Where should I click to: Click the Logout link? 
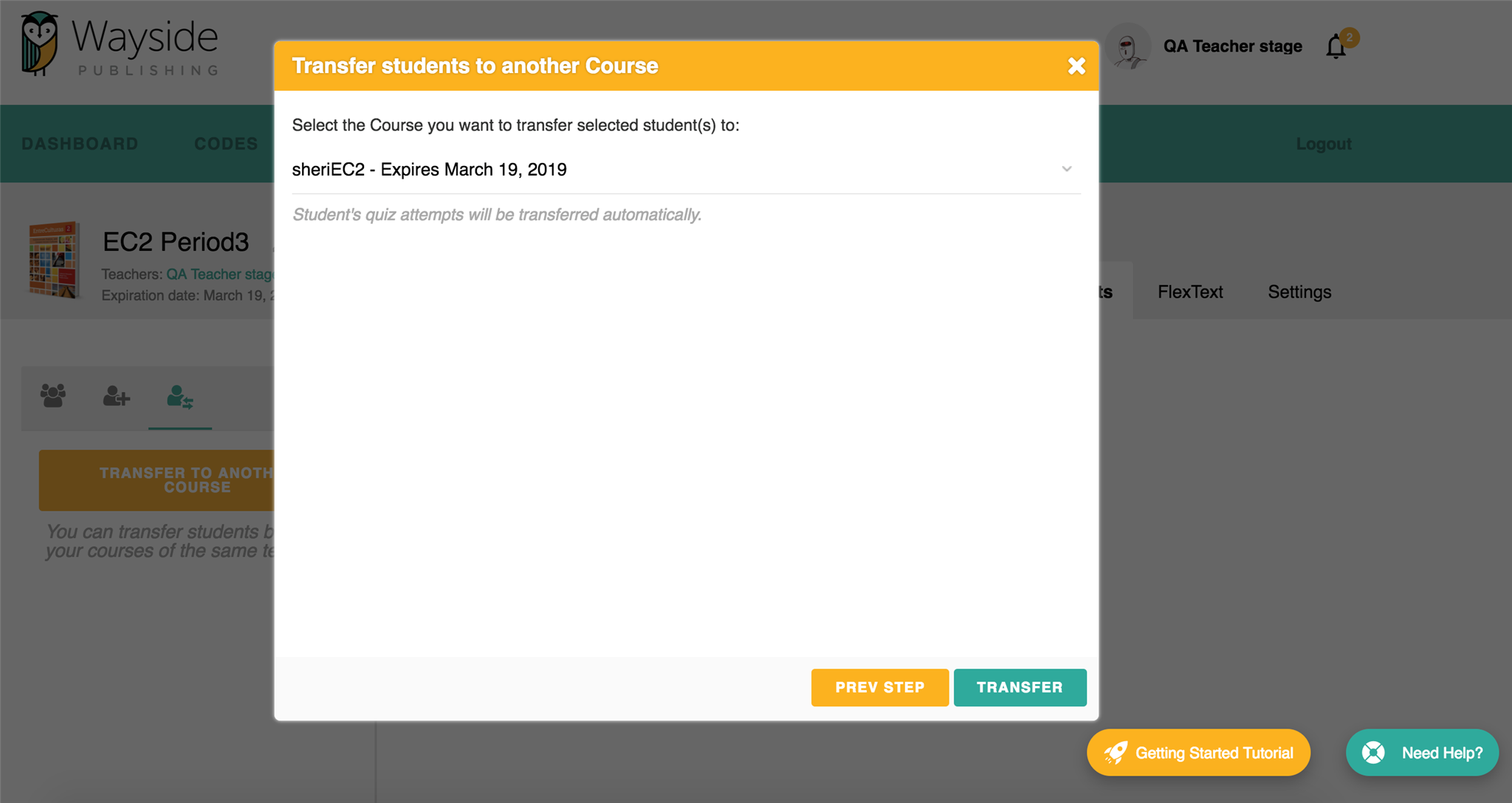1323,143
